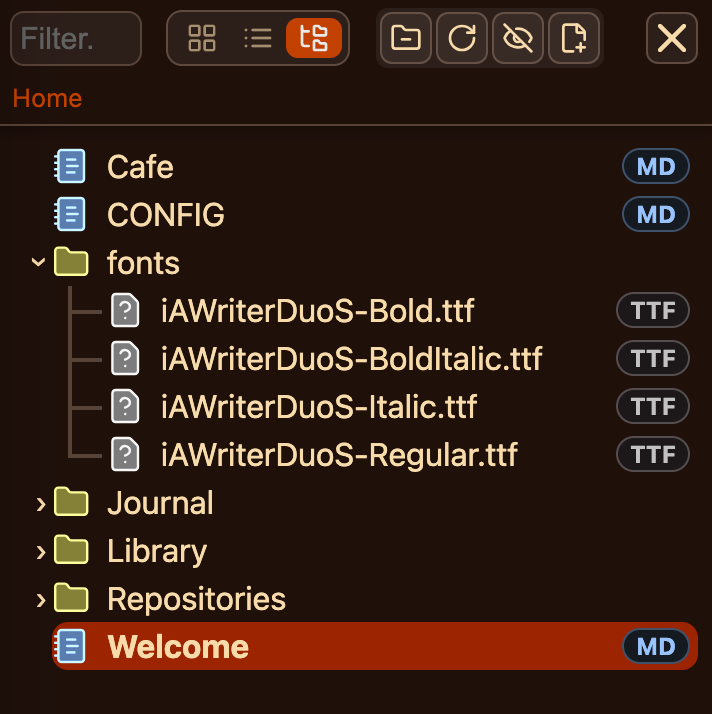Collapse the fonts folder chevron
This screenshot has height=714, width=712.
tap(39, 263)
